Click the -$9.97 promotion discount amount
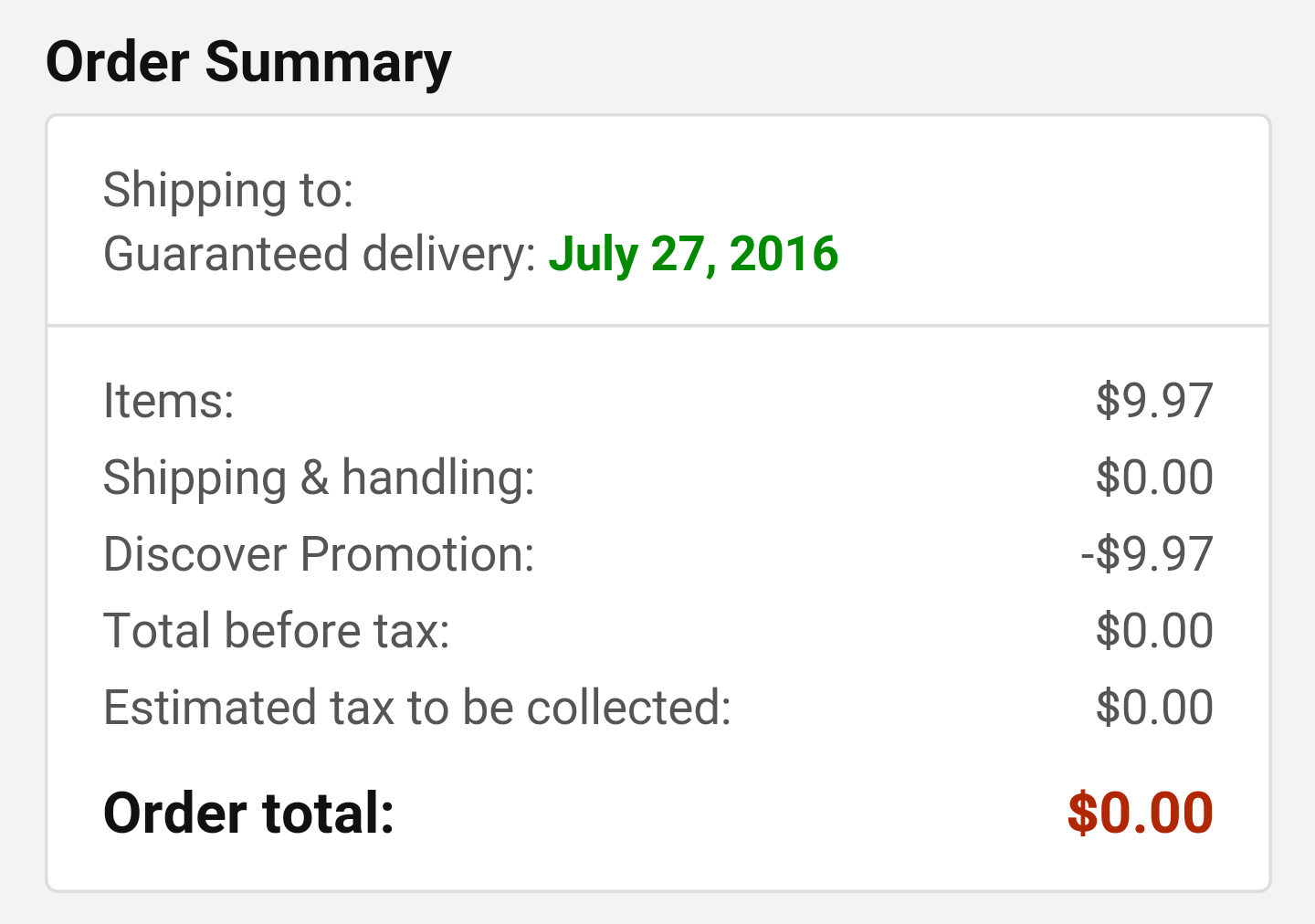 1147,554
